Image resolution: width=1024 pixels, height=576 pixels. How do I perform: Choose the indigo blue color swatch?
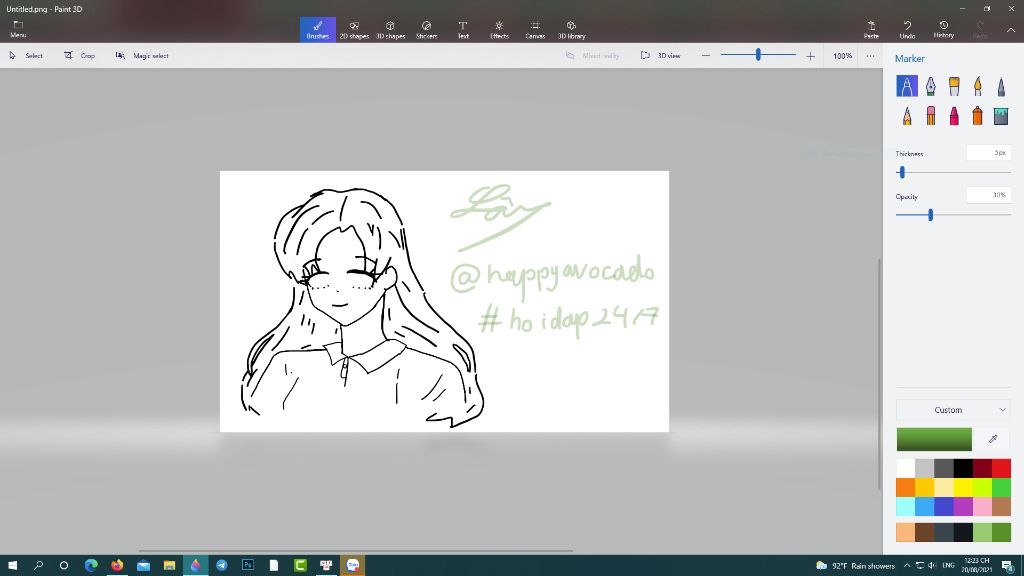[x=944, y=506]
